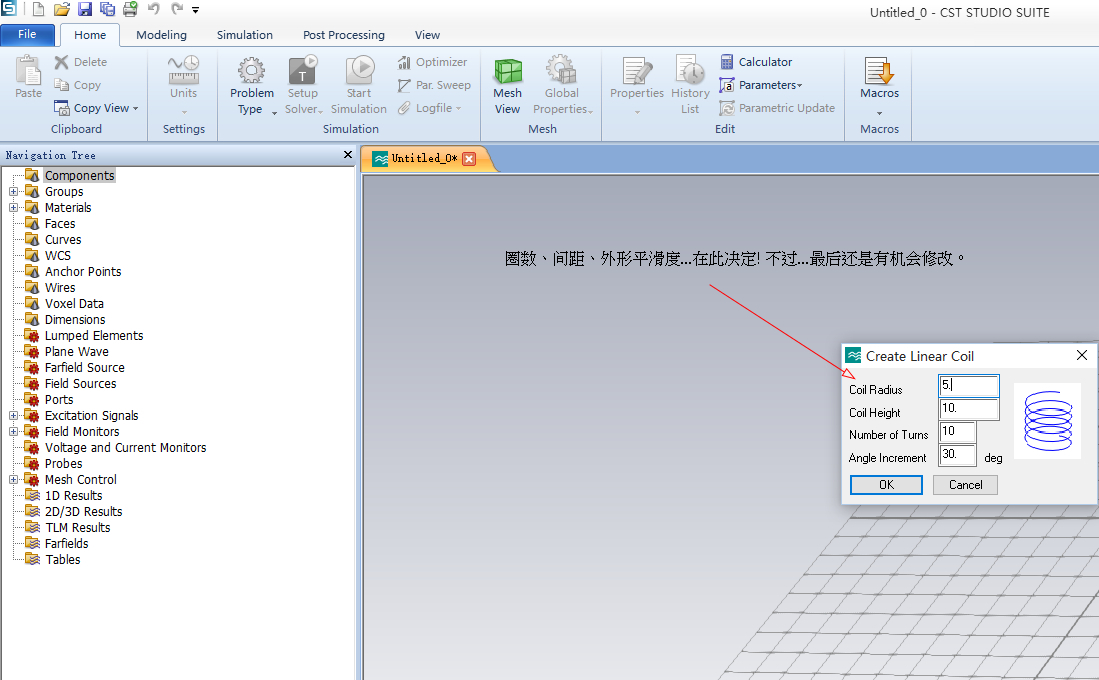The width and height of the screenshot is (1099, 680).
Task: Expand the Field Monitors node
Action: [13, 432]
